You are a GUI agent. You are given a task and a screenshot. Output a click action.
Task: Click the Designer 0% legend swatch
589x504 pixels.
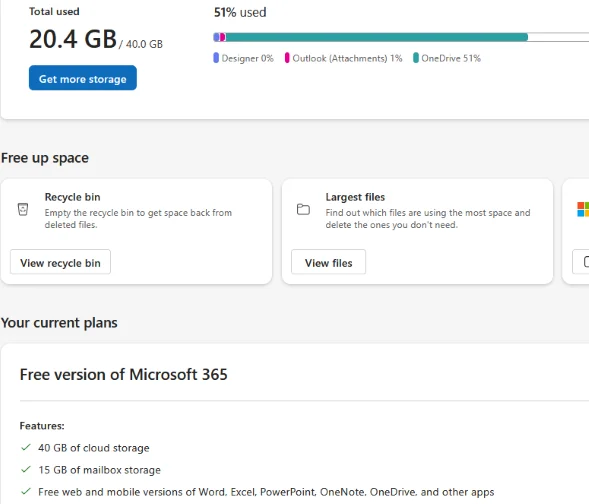216,58
